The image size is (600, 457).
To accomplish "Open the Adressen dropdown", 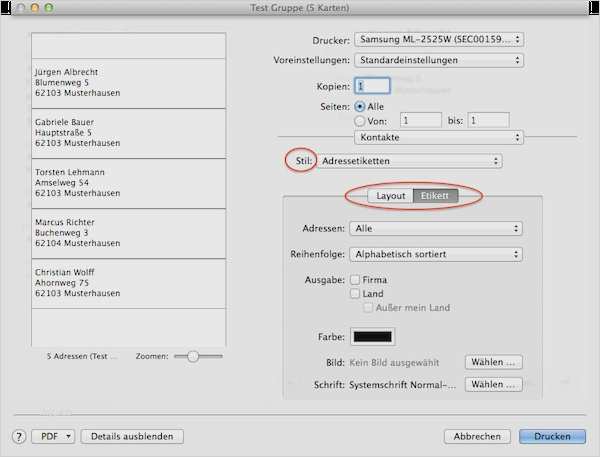I will tap(436, 228).
